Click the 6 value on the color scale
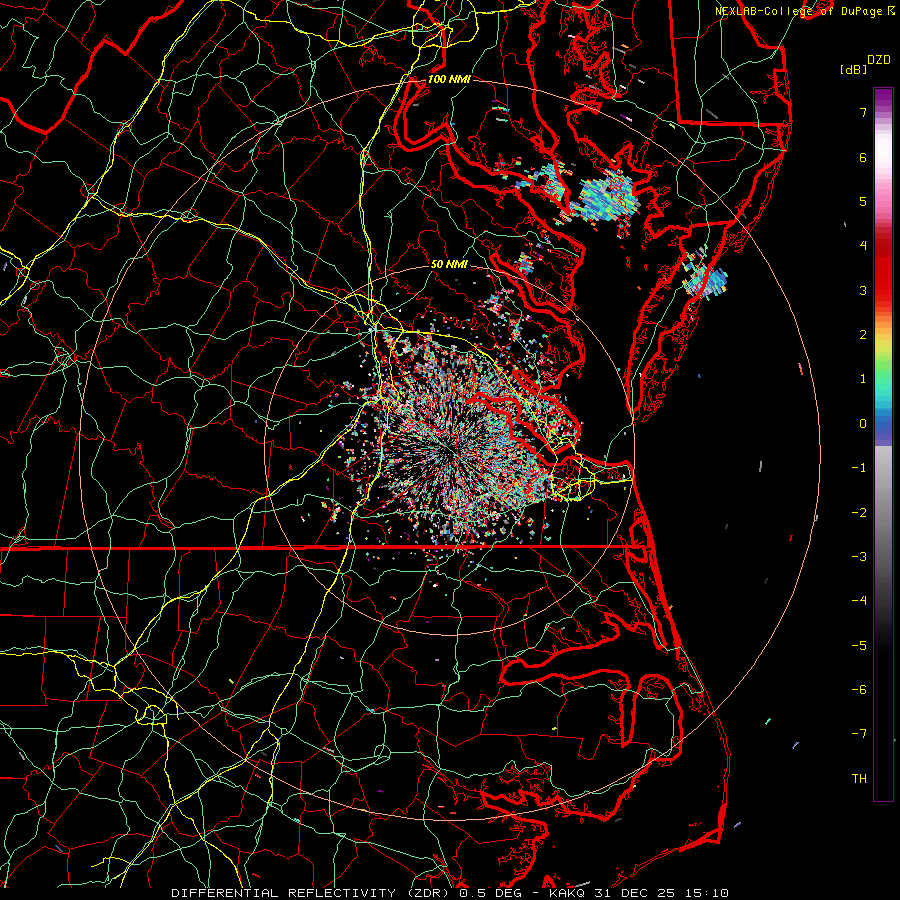Viewport: 900px width, 900px height. [x=863, y=157]
